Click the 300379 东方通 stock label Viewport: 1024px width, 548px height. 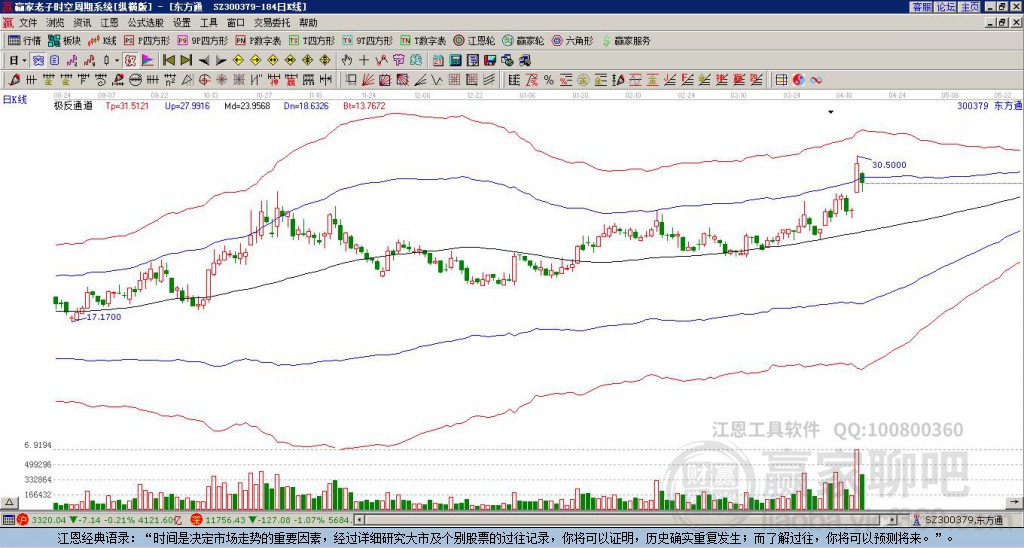click(989, 105)
